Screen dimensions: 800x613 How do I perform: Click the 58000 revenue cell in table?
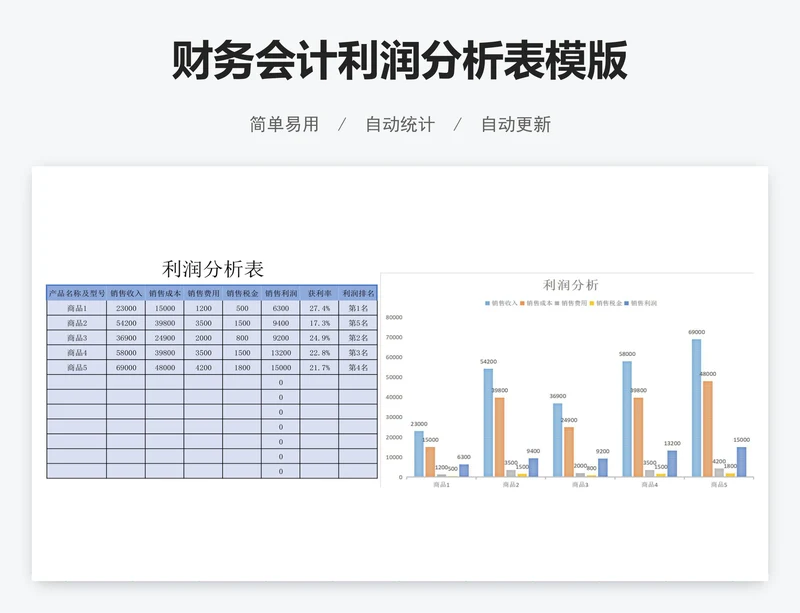coord(126,353)
